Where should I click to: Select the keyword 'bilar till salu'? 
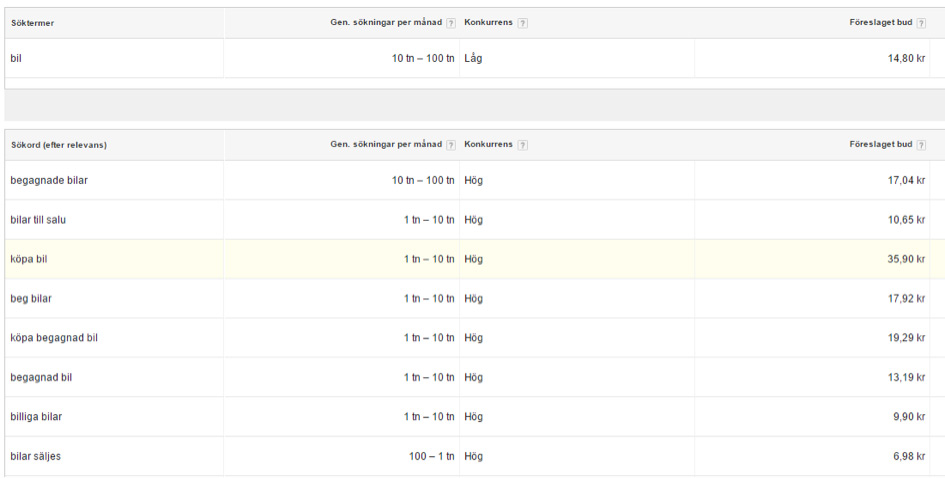coord(38,220)
